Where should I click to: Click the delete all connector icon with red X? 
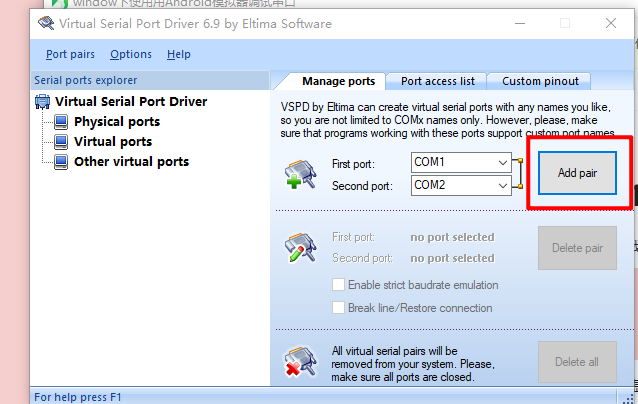point(300,361)
